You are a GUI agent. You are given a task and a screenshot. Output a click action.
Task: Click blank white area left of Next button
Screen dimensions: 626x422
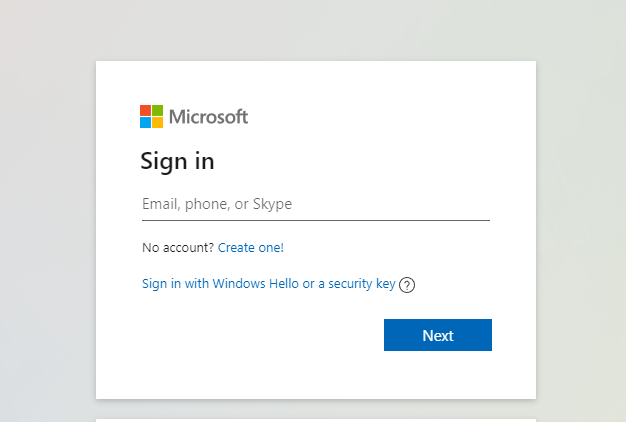(x=260, y=335)
